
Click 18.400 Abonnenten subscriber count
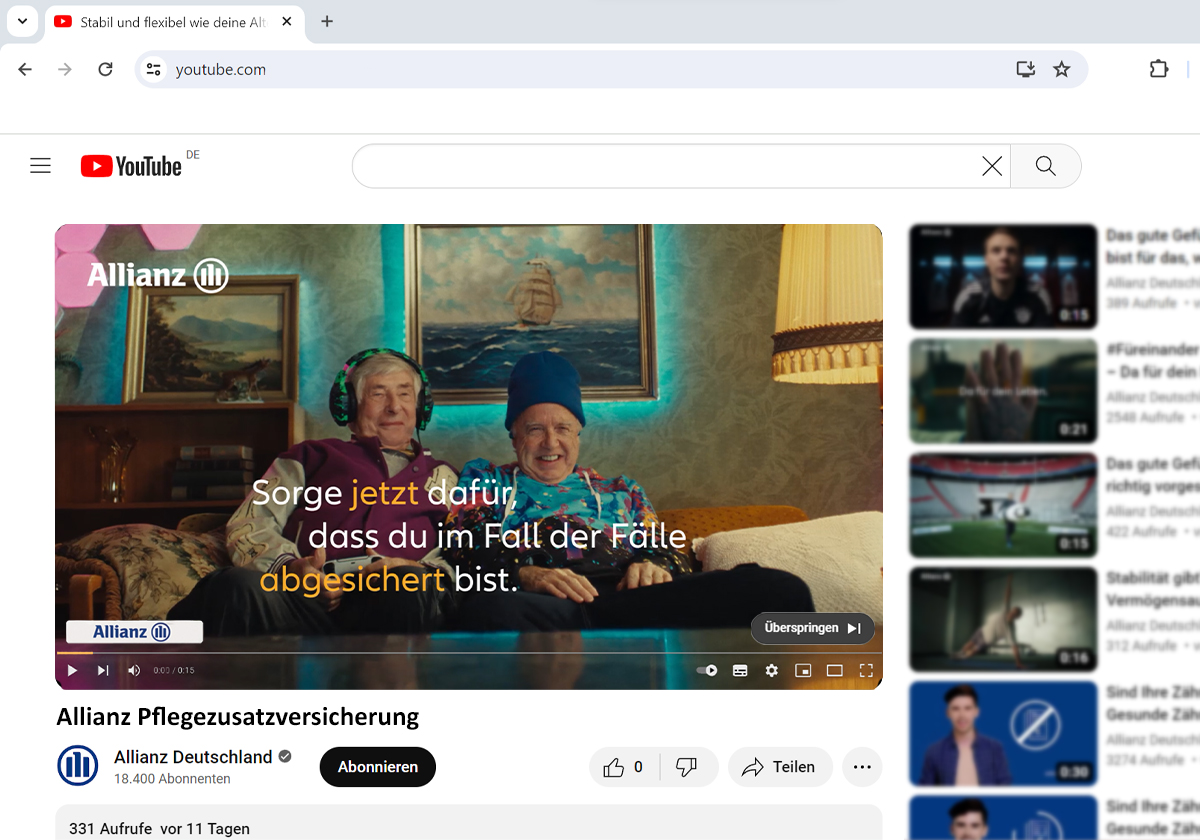172,779
